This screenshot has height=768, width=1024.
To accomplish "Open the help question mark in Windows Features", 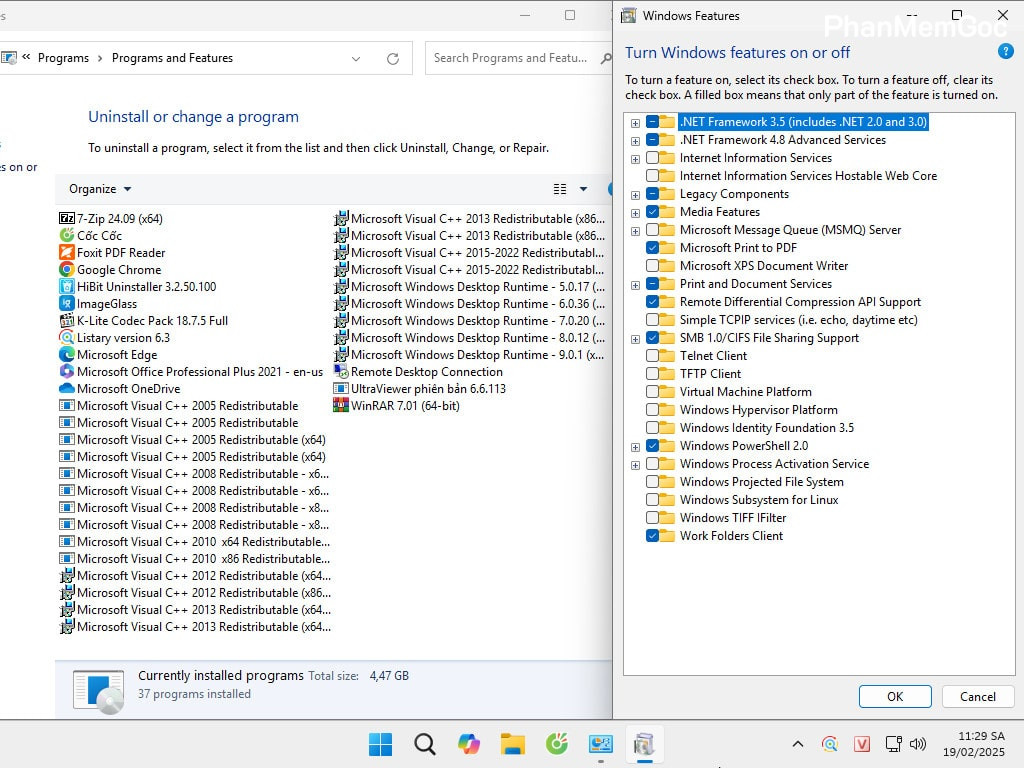I will [1005, 52].
